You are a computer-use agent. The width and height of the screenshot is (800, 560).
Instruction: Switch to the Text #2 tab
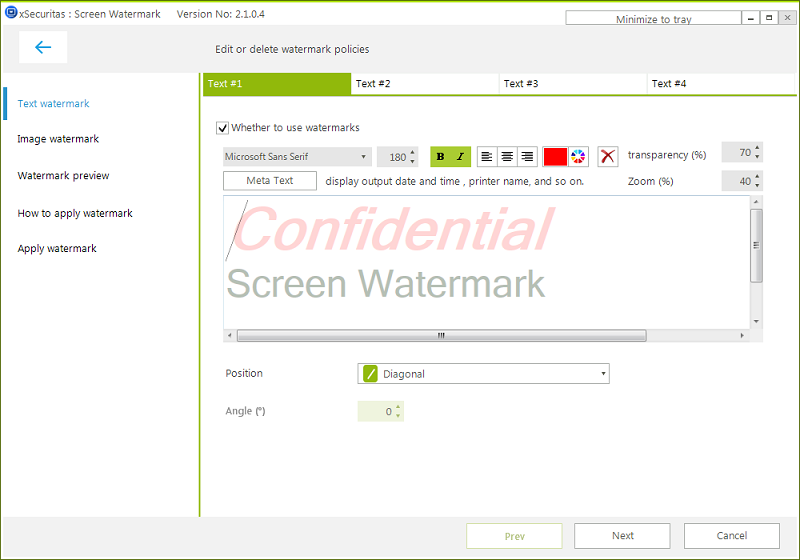pos(424,84)
